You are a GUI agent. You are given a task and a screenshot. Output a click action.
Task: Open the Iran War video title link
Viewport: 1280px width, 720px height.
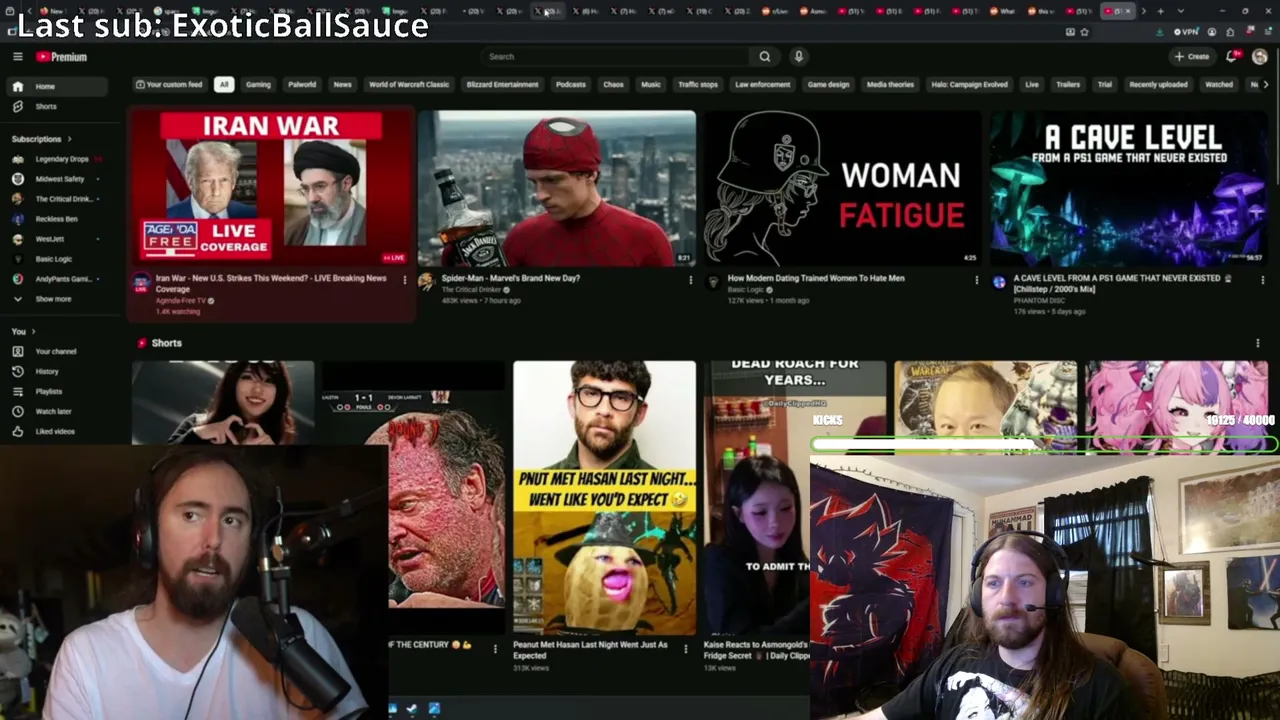[271, 283]
